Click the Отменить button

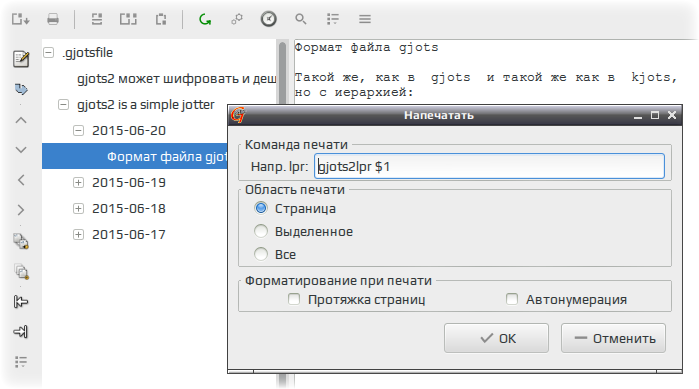point(613,338)
